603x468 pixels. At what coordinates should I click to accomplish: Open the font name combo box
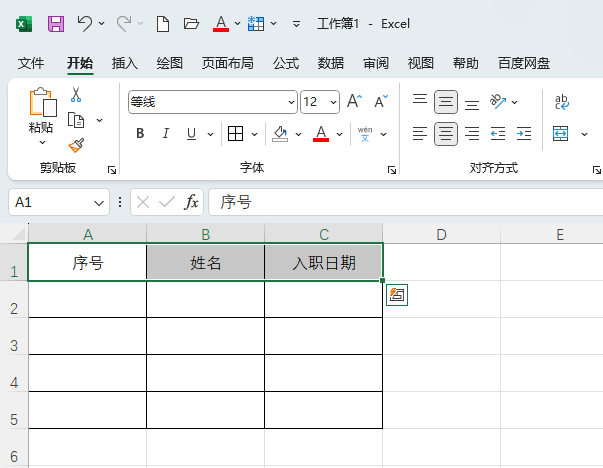click(x=213, y=102)
